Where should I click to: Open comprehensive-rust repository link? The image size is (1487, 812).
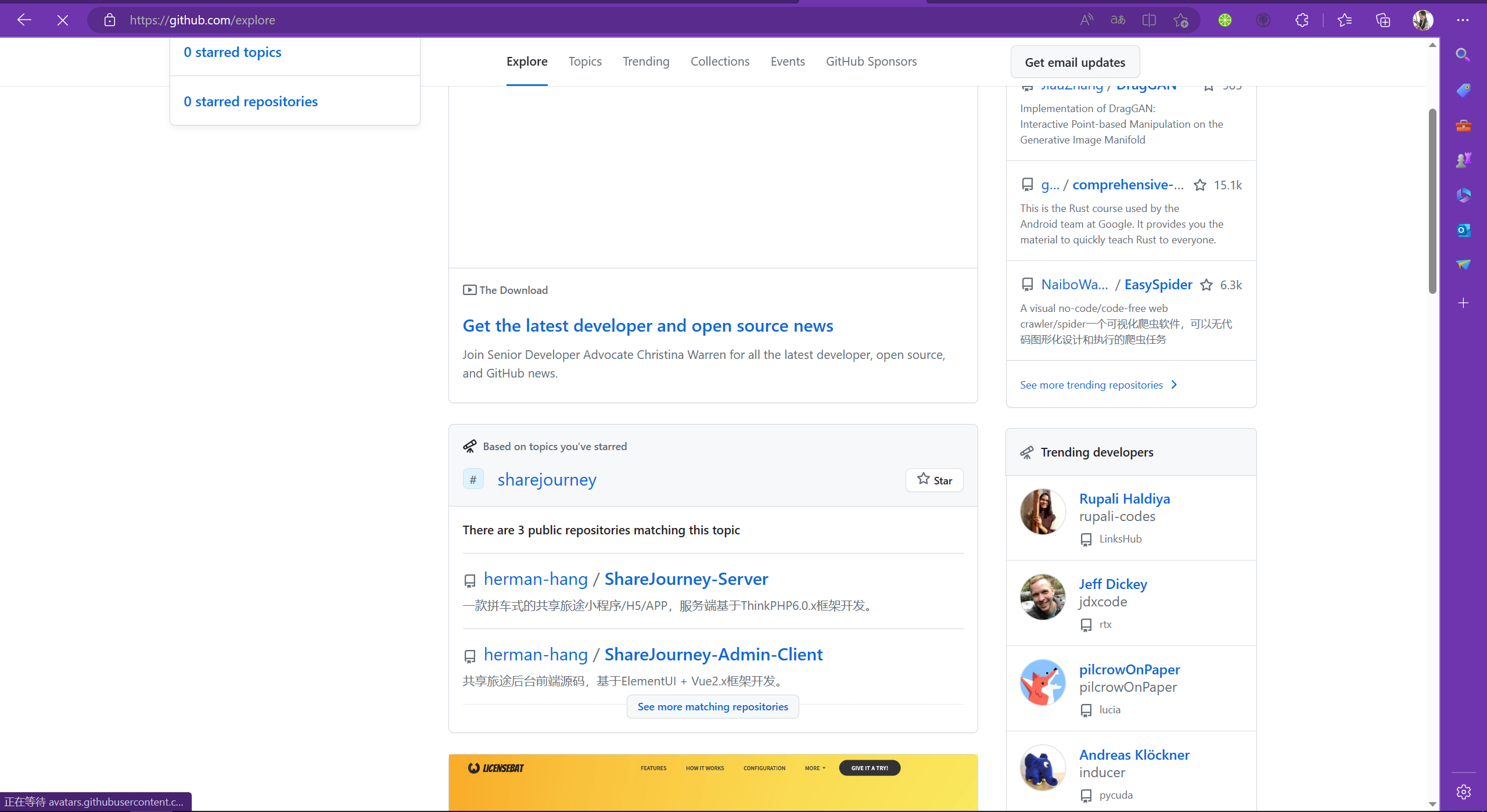pos(1128,185)
